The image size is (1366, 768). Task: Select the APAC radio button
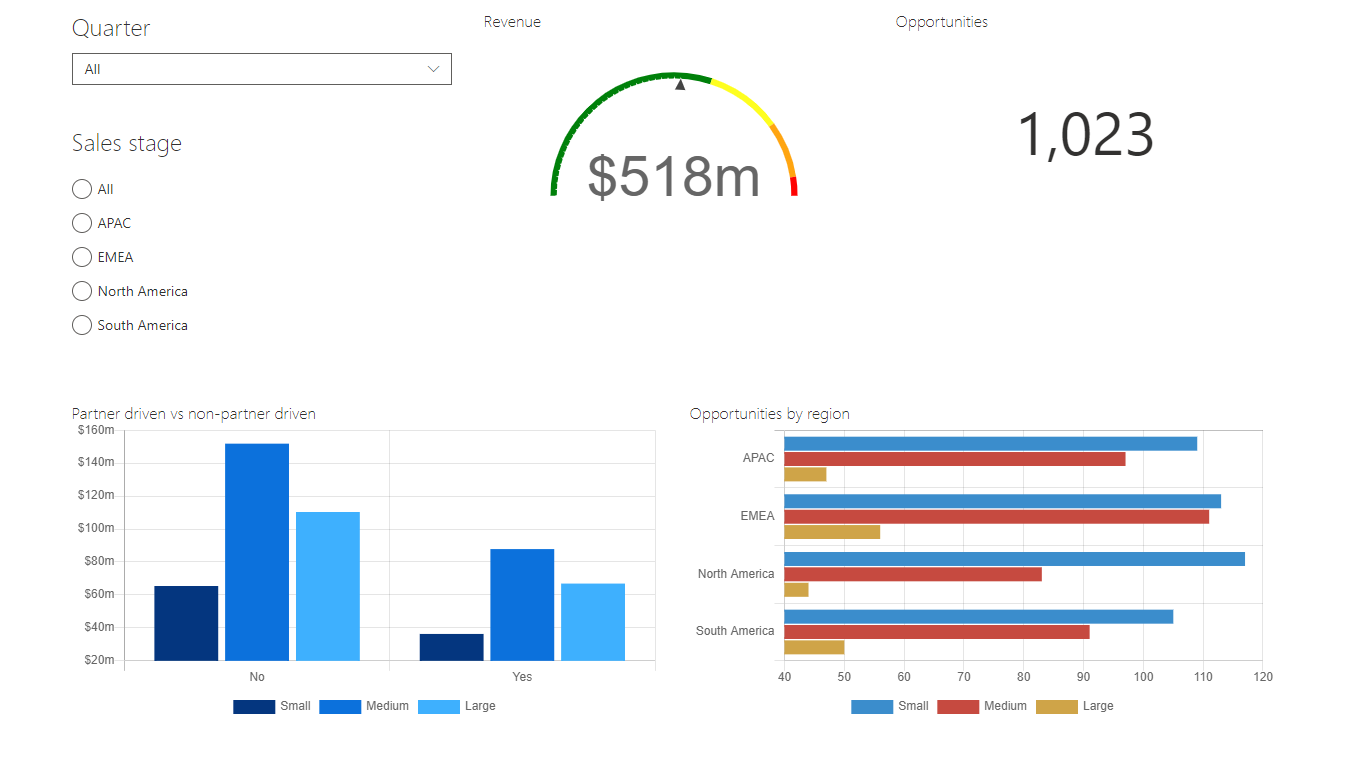click(82, 223)
